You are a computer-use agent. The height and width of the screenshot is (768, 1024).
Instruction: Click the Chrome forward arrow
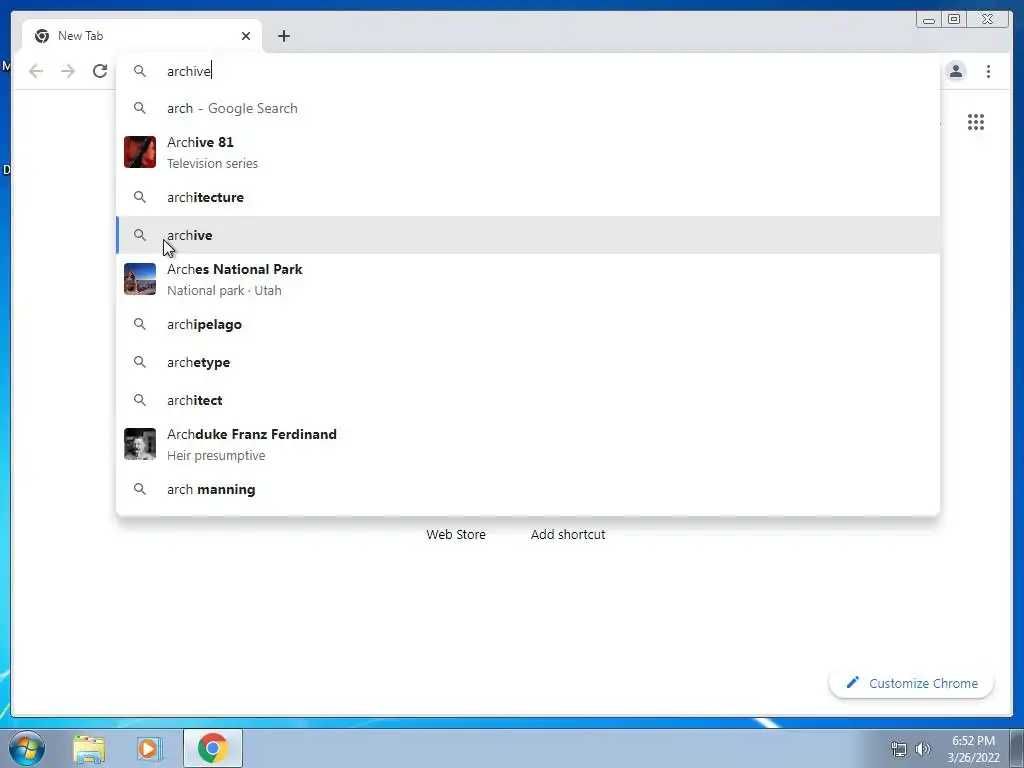(x=68, y=71)
